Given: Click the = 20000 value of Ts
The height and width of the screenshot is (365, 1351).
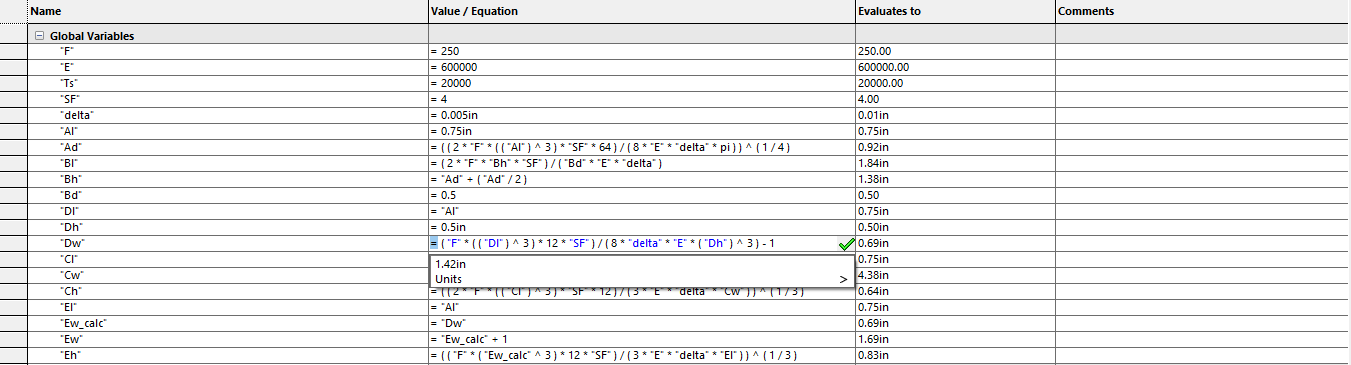Looking at the screenshot, I should coord(641,83).
